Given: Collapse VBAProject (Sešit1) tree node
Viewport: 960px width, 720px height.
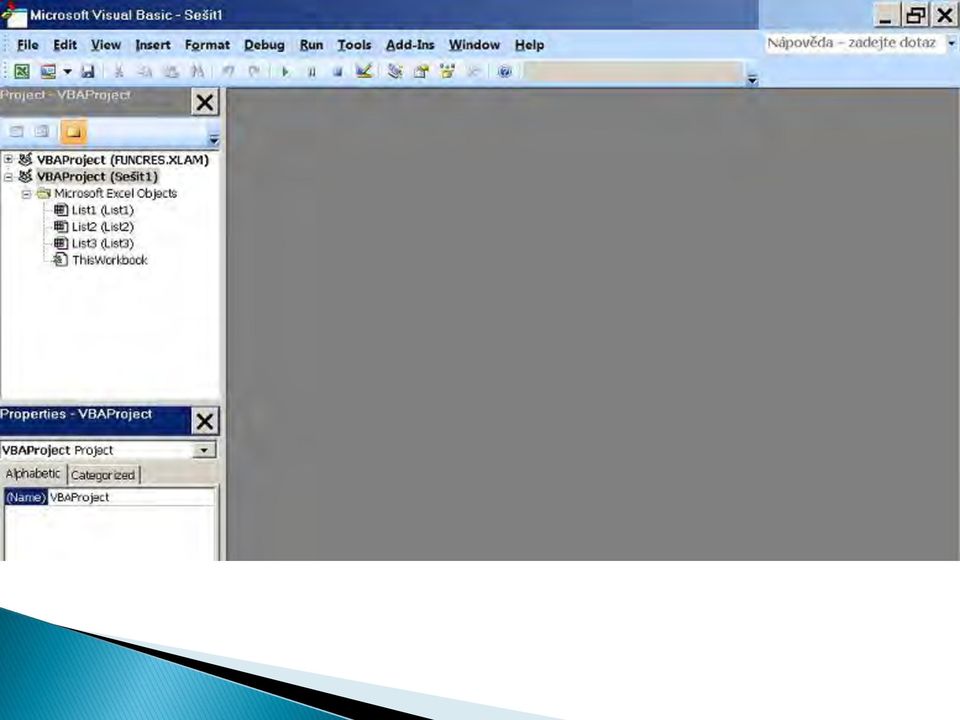Looking at the screenshot, I should tap(9, 177).
